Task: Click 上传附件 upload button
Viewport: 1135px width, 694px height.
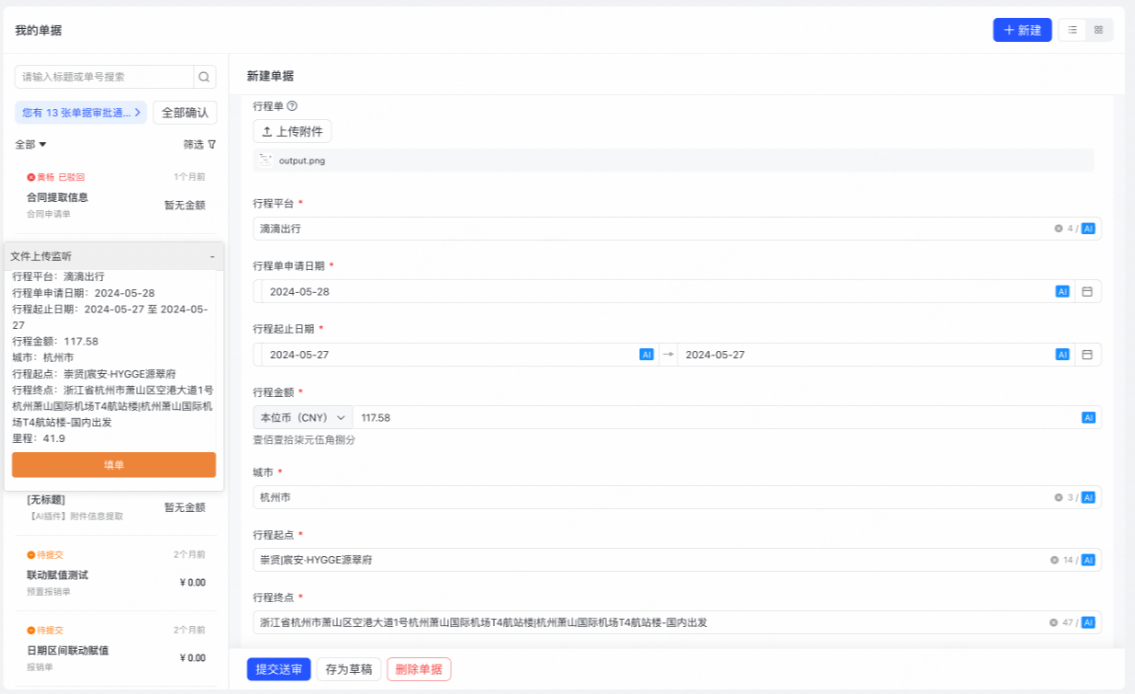Action: coord(292,131)
